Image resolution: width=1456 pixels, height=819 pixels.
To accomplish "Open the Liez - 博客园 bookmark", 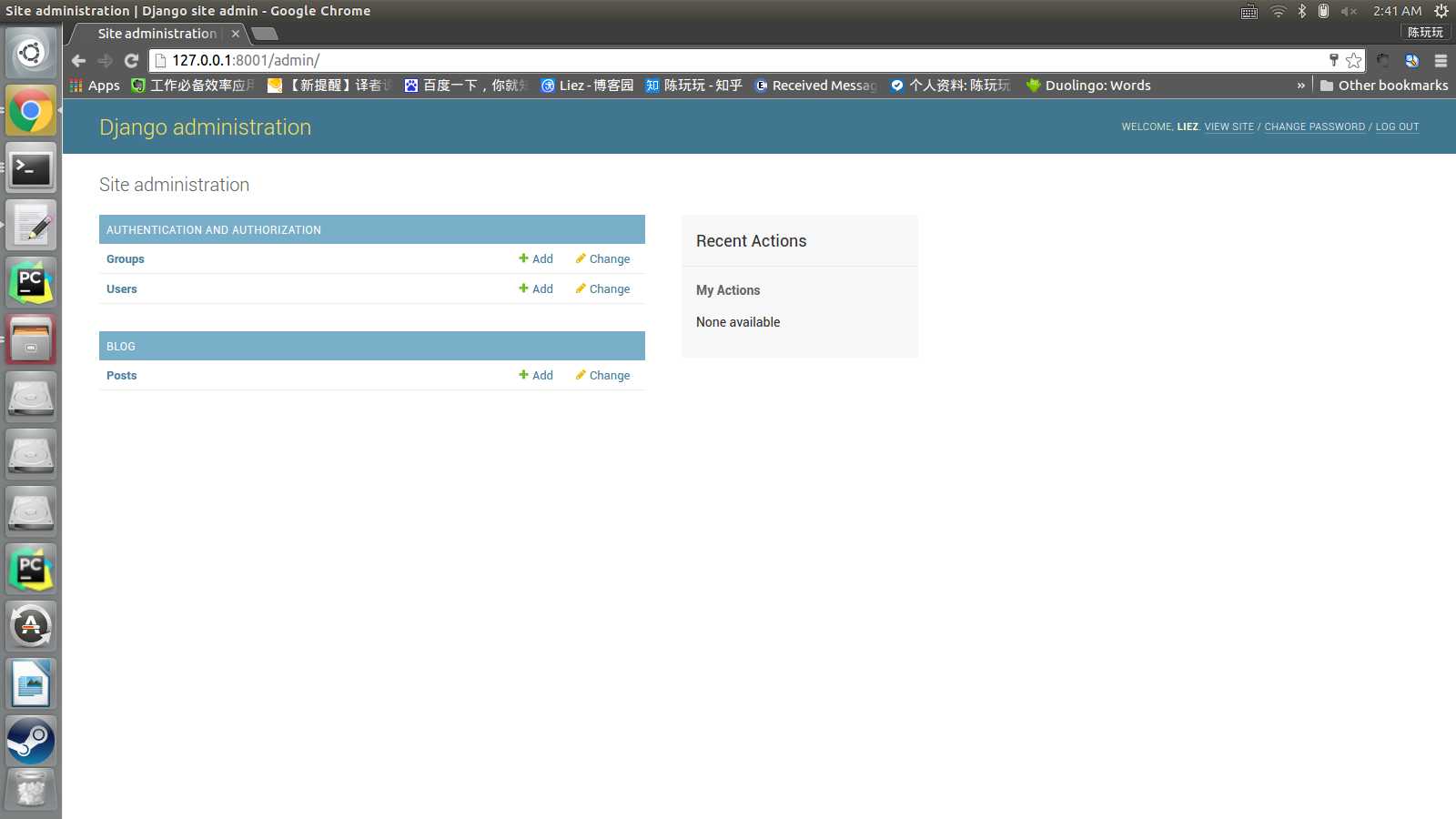I will coord(587,86).
